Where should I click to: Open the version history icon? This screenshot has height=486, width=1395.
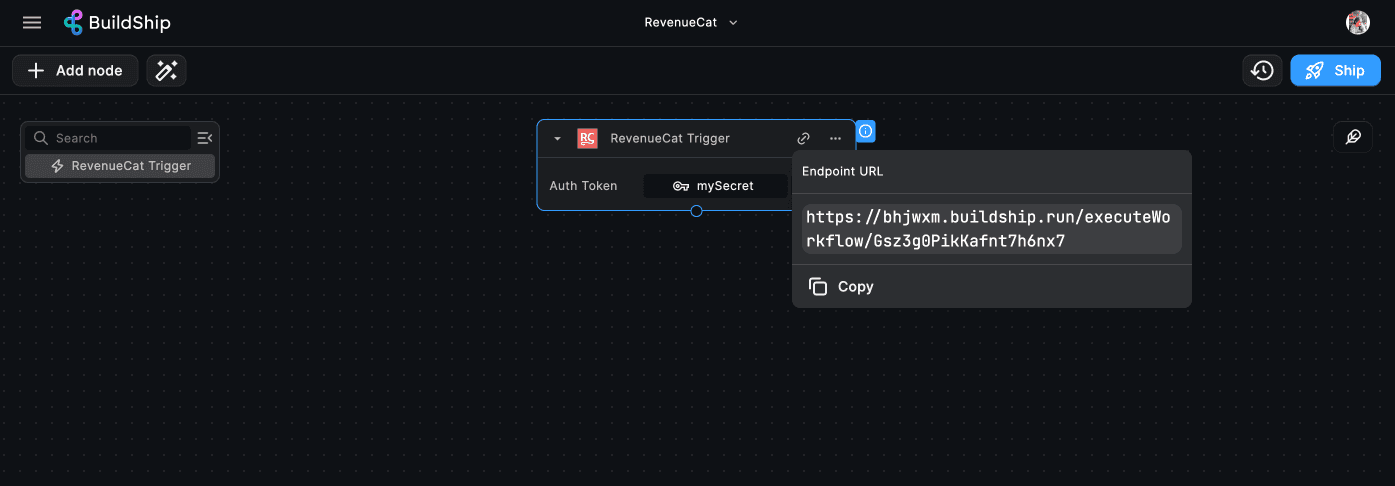pyautogui.click(x=1262, y=71)
